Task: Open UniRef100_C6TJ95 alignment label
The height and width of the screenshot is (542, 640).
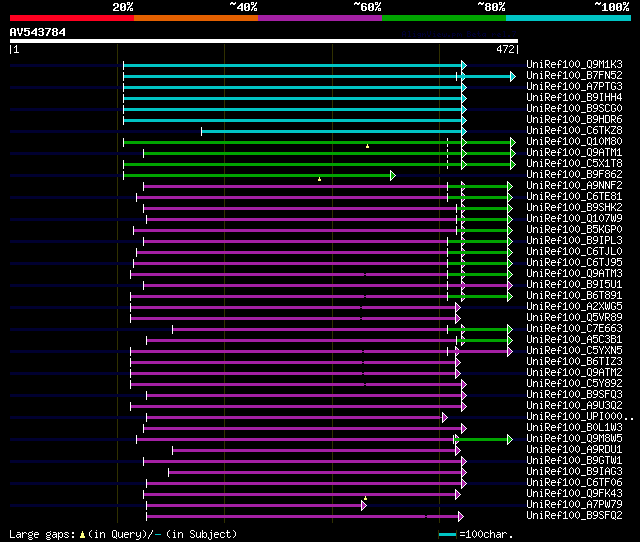Action: click(x=574, y=263)
